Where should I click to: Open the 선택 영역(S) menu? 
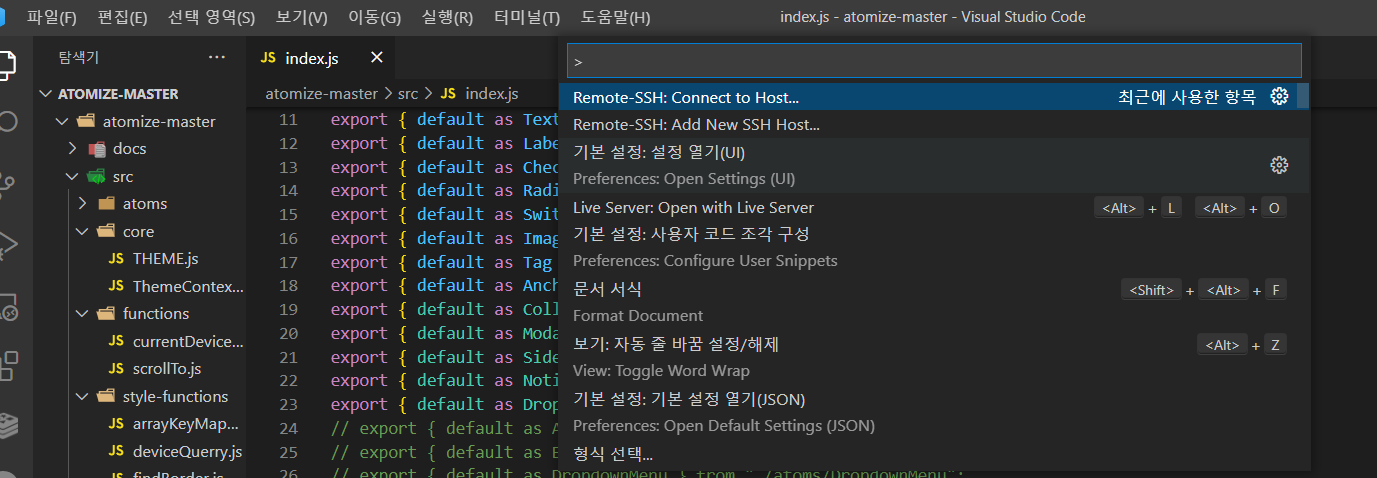211,17
